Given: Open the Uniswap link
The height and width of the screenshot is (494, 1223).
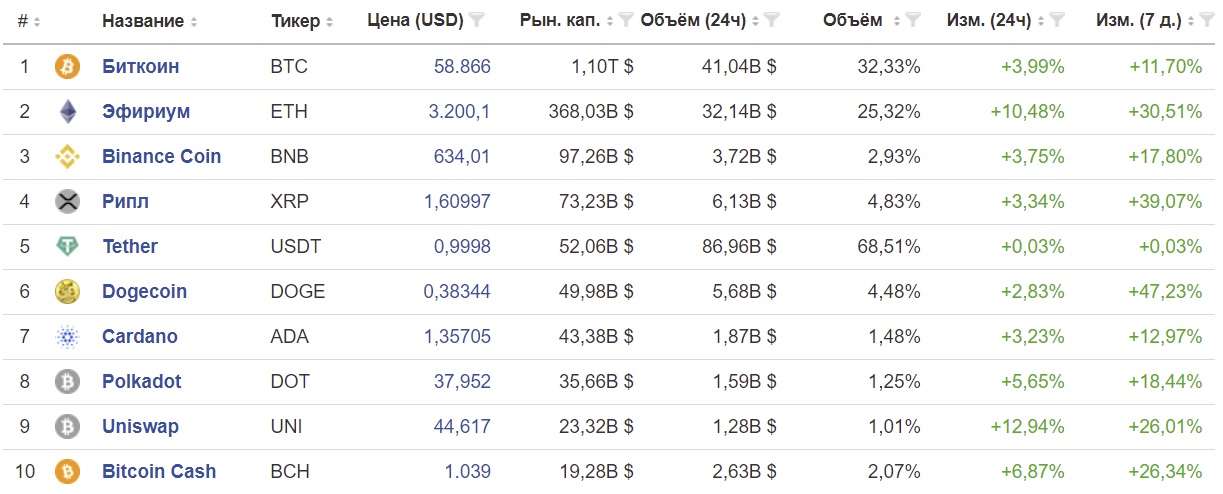Looking at the screenshot, I should [x=141, y=427].
